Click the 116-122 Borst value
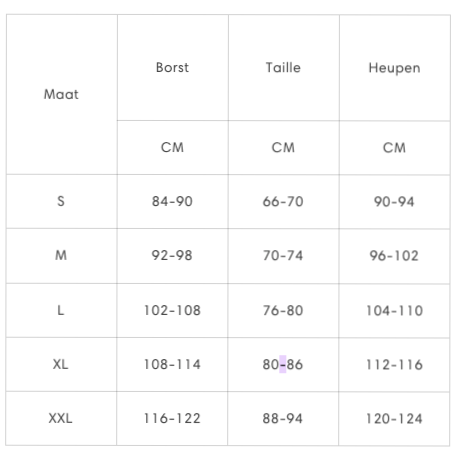Viewport: 456px width, 456px height. coord(172,418)
